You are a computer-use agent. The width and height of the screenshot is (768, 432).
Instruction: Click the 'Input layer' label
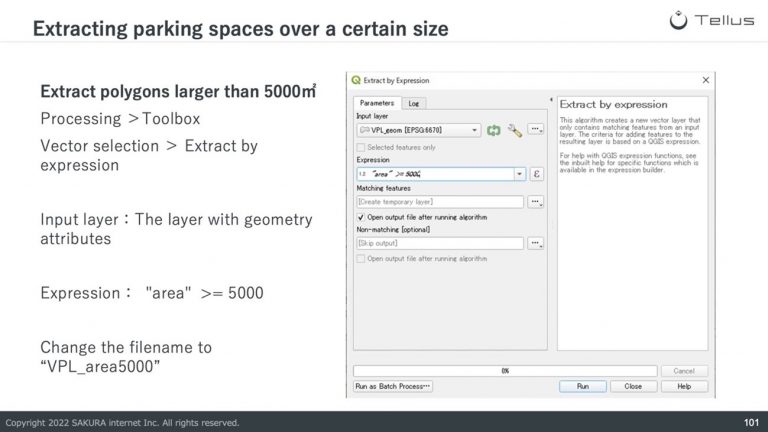point(372,116)
